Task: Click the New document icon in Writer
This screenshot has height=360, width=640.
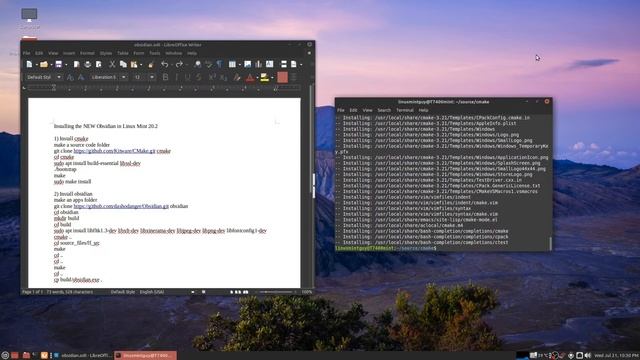Action: tap(29, 64)
